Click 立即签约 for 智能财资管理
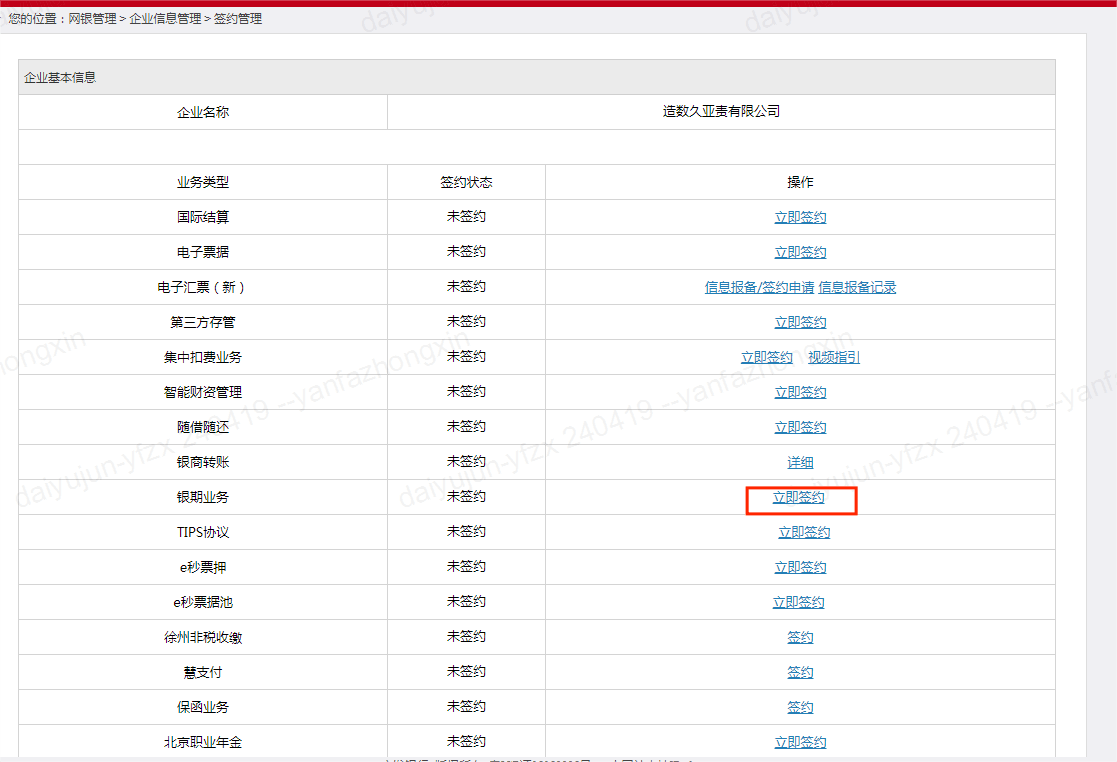This screenshot has height=762, width=1117. pos(800,392)
